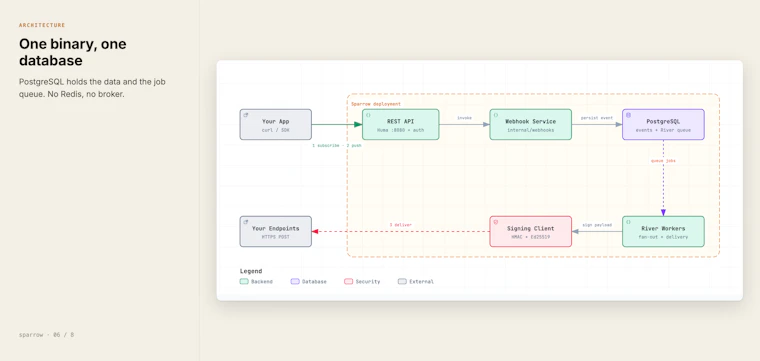Viewport: 760px width, 361px height.
Task: Select the gray External legend swatch
Action: pos(402,282)
